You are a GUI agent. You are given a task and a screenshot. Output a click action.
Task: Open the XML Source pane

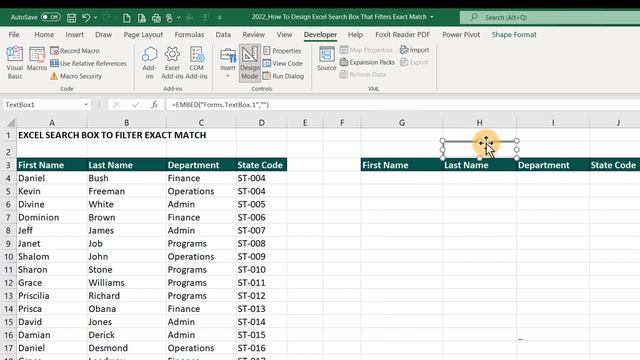327,59
